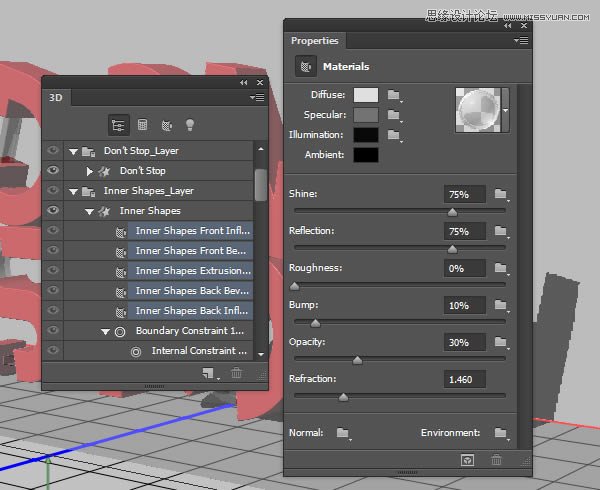The image size is (600, 490).
Task: Open Opacity texture folder menu
Action: [502, 342]
